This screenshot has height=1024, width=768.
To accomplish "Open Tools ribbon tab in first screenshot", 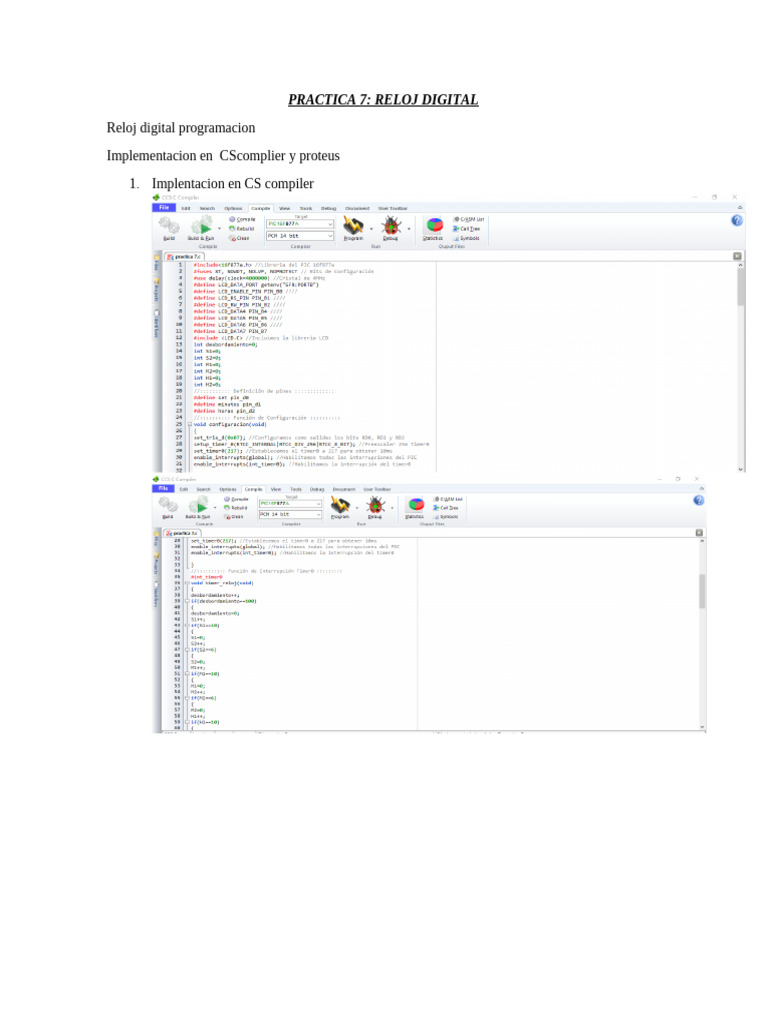I will [x=306, y=208].
